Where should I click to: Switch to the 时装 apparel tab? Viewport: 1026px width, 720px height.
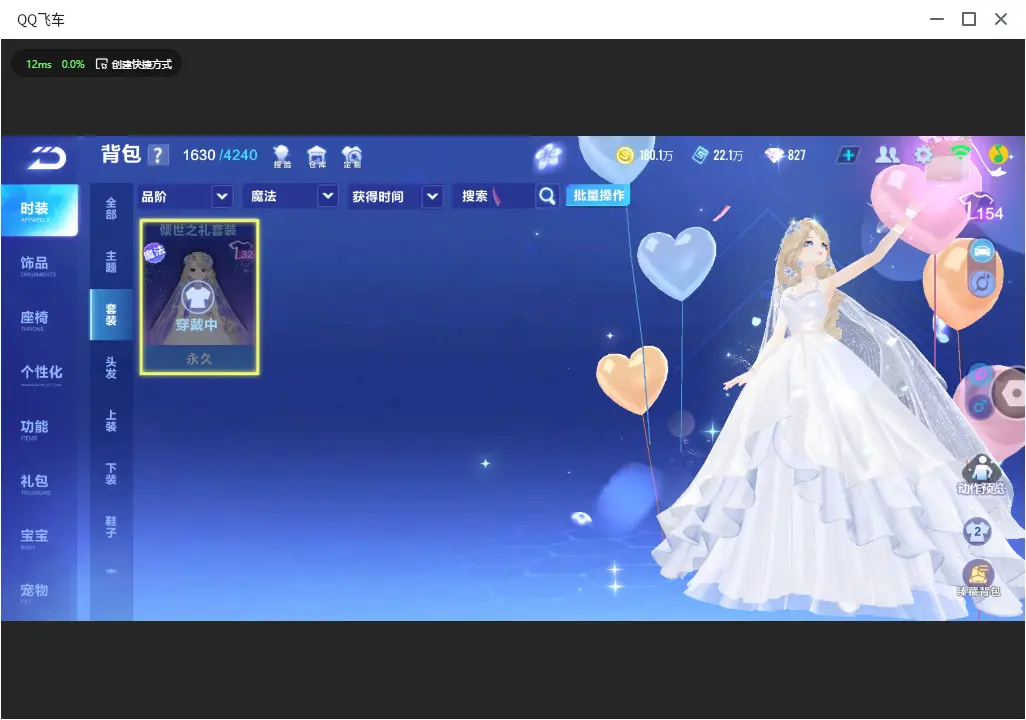point(39,210)
